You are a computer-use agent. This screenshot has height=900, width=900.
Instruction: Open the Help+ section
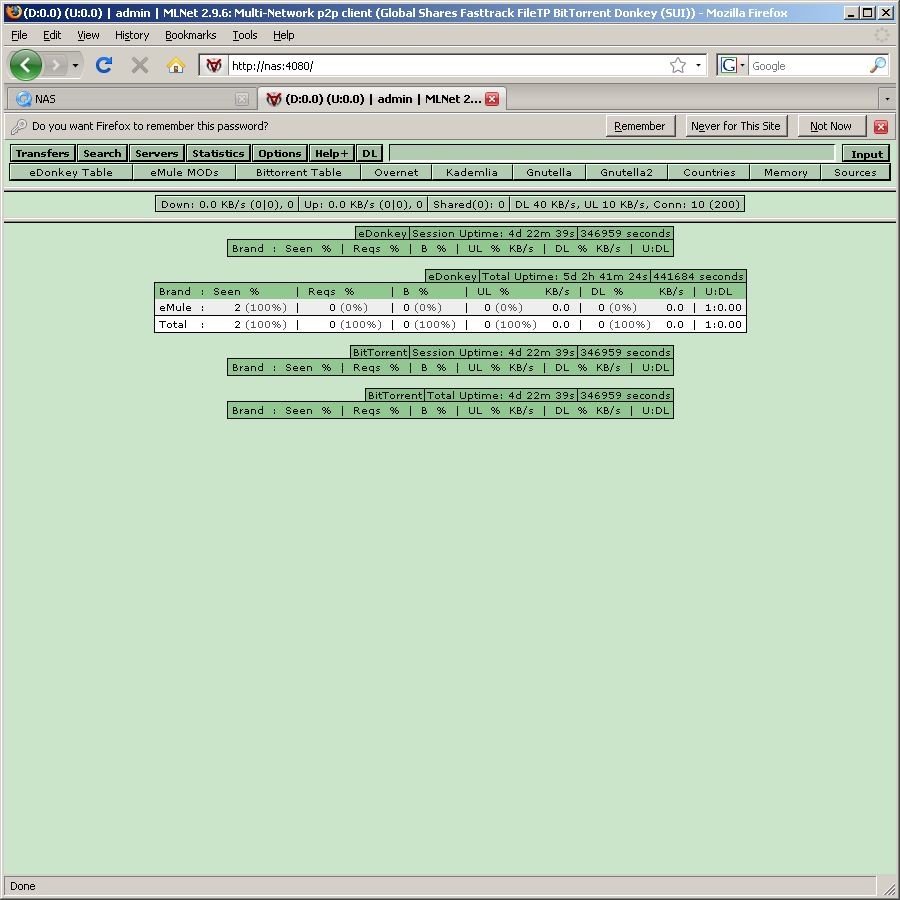click(x=332, y=153)
